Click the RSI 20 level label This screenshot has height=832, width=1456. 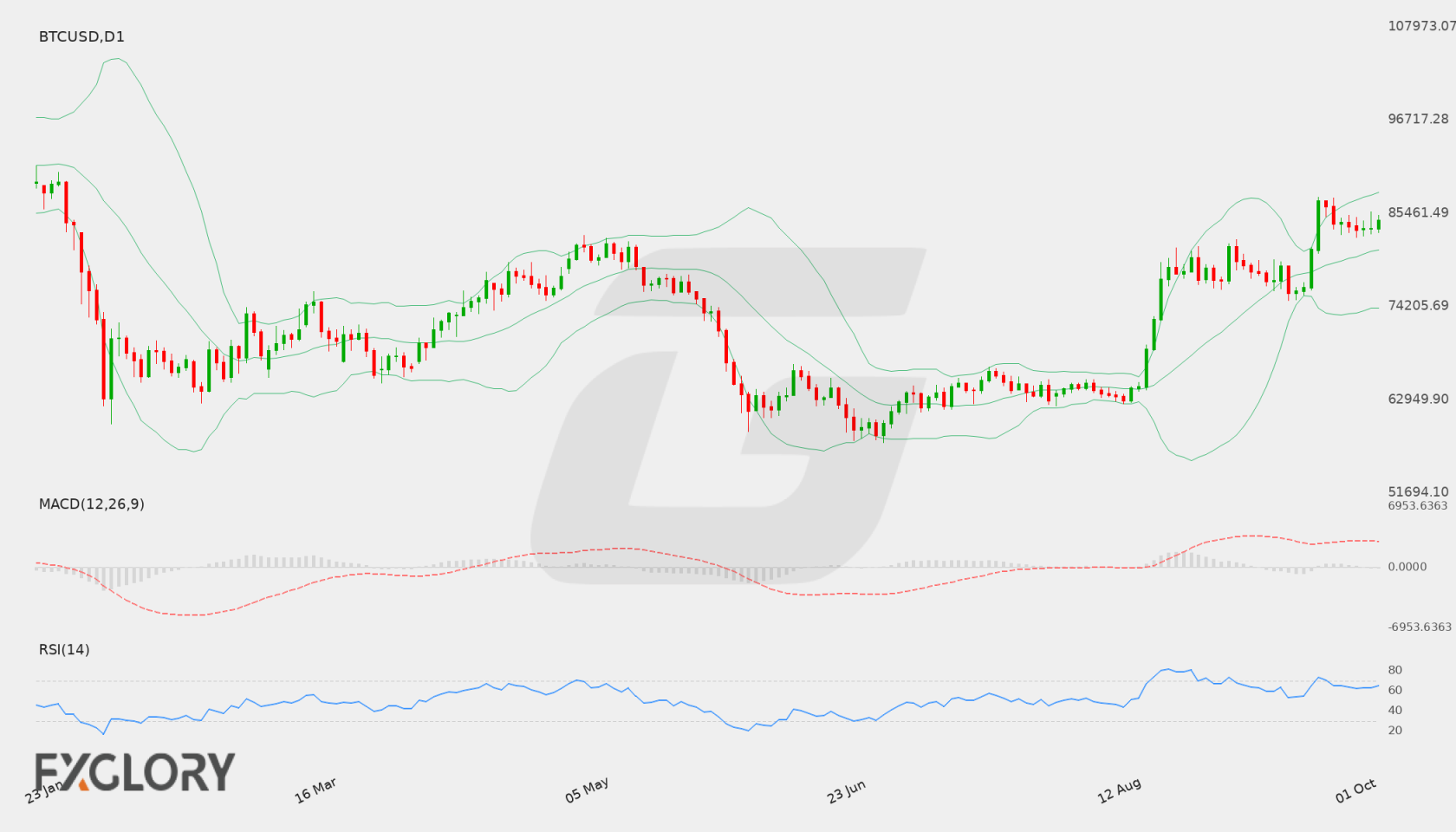click(1395, 730)
